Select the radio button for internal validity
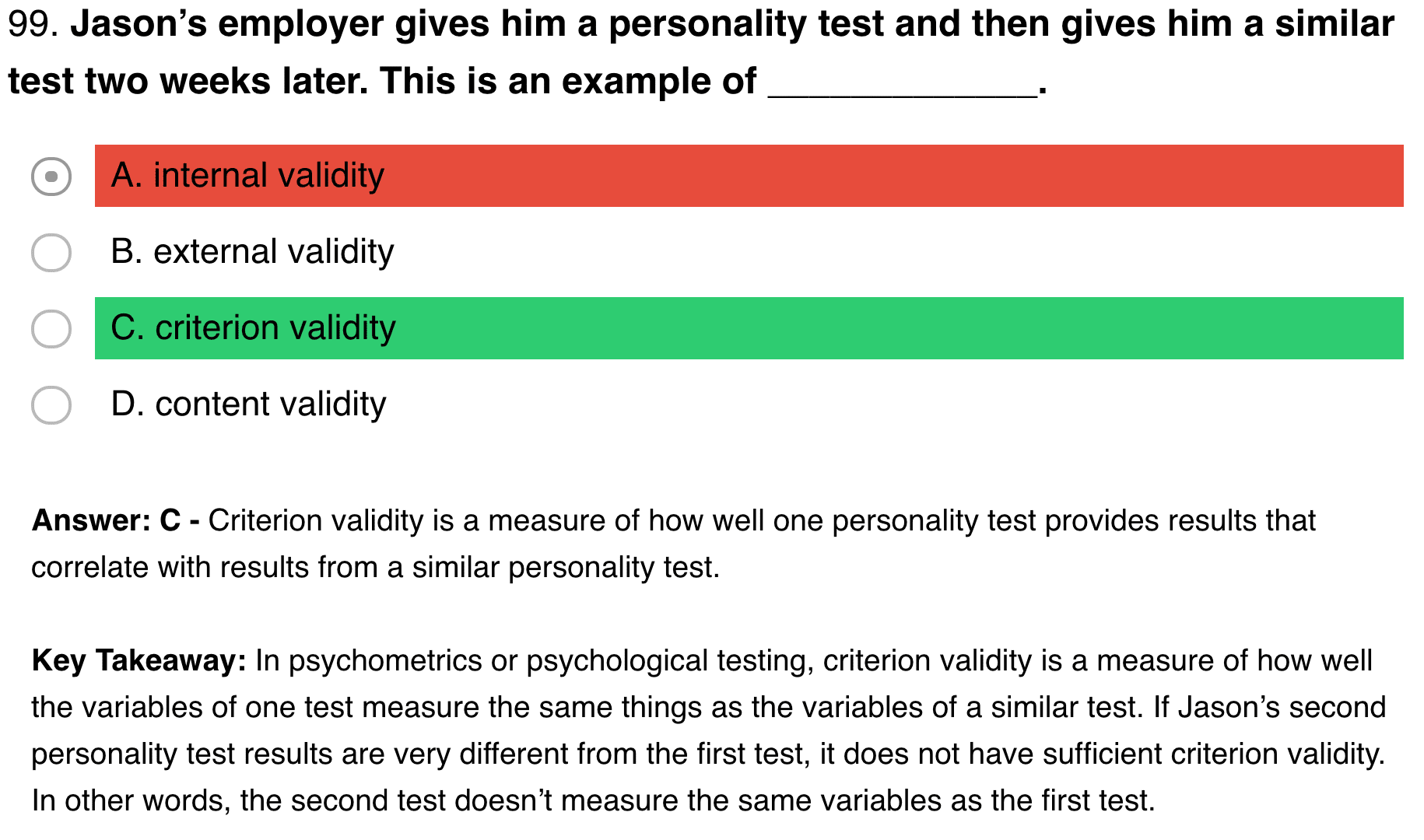This screenshot has width=1424, height=840. click(x=51, y=176)
